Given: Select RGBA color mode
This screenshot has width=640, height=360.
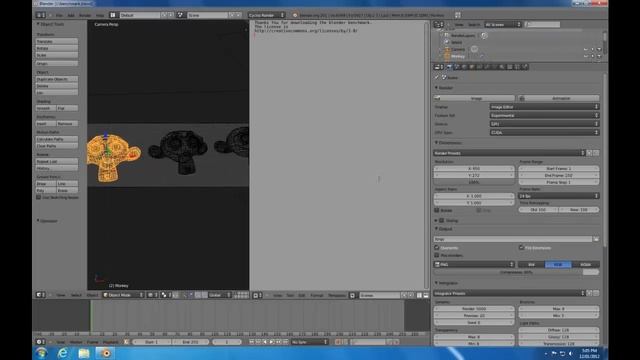Looking at the screenshot, I should [586, 264].
